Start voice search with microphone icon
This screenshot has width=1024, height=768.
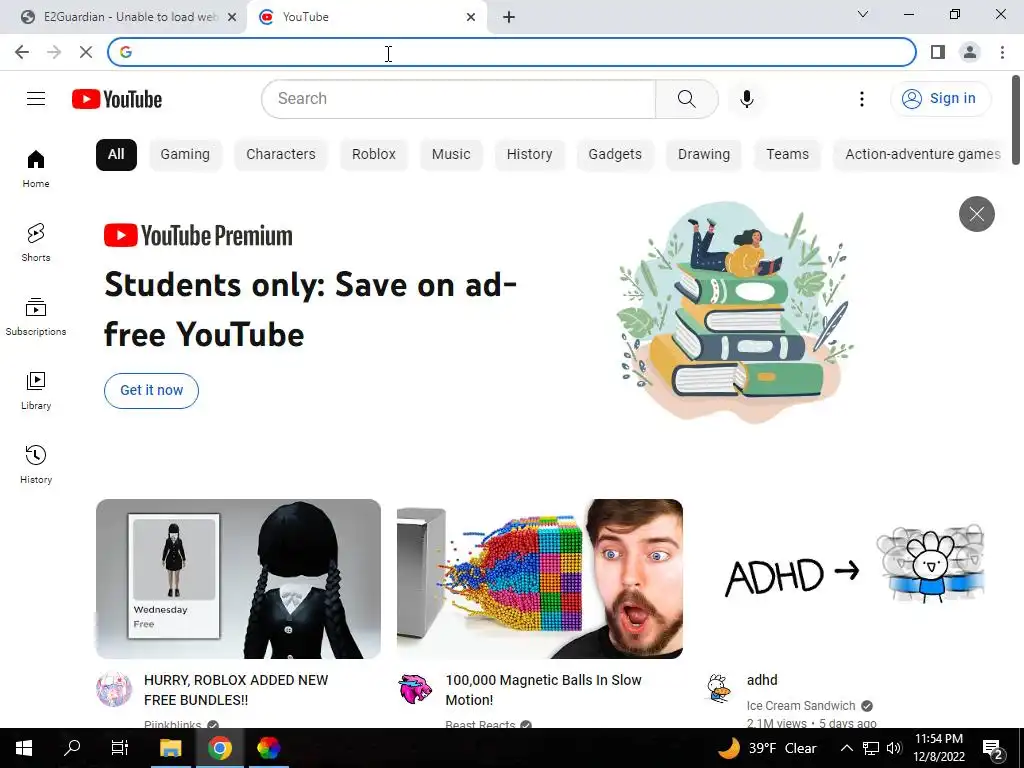[x=746, y=99]
